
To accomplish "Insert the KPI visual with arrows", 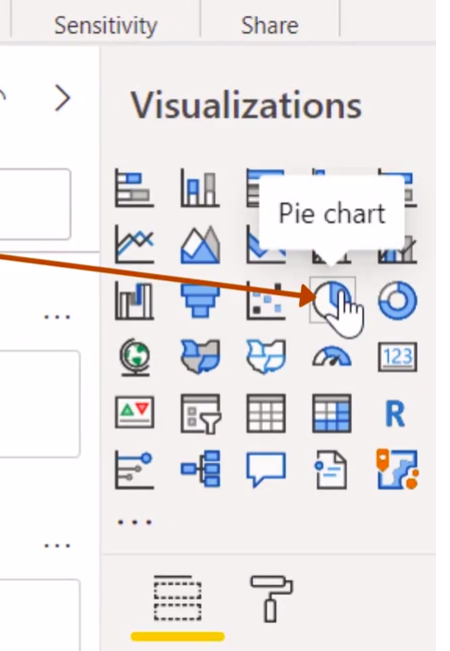I will (x=134, y=412).
